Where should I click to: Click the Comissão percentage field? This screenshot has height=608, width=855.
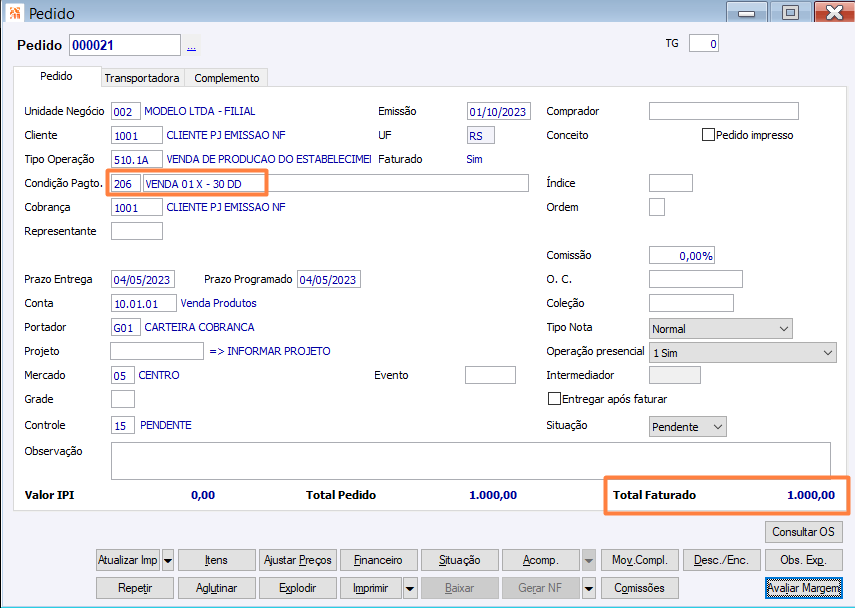[682, 255]
